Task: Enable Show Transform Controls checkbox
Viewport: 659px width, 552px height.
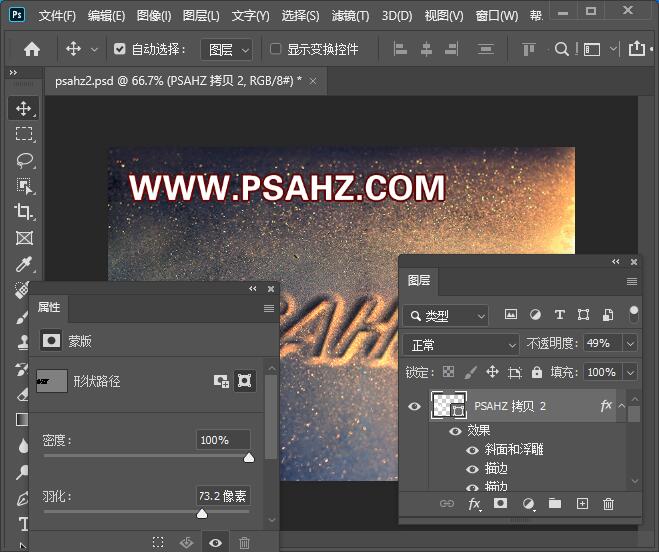Action: (275, 49)
